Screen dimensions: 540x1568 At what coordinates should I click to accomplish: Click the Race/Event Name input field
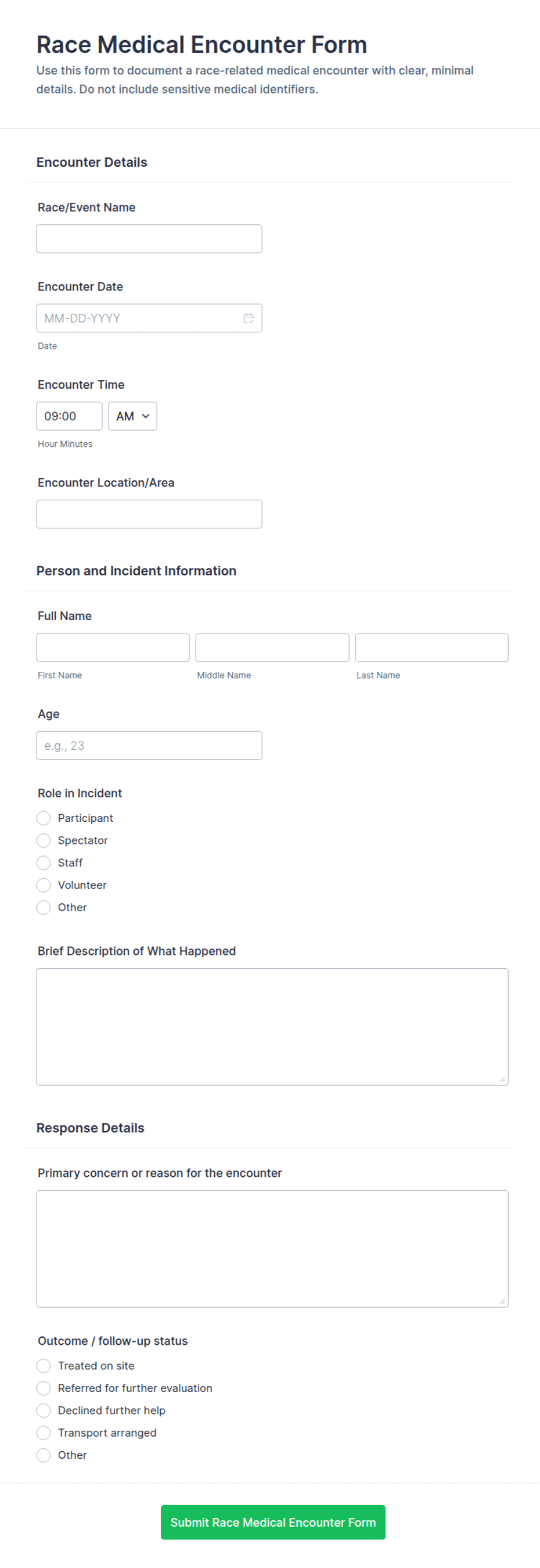tap(149, 239)
